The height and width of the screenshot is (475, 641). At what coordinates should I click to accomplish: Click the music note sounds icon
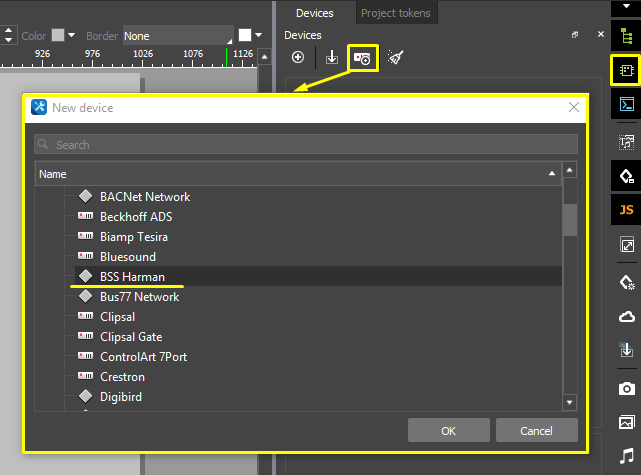pos(626,456)
